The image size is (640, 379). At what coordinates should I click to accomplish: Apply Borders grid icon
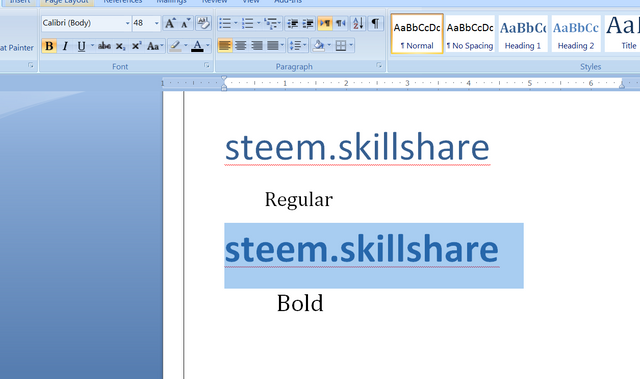click(341, 45)
